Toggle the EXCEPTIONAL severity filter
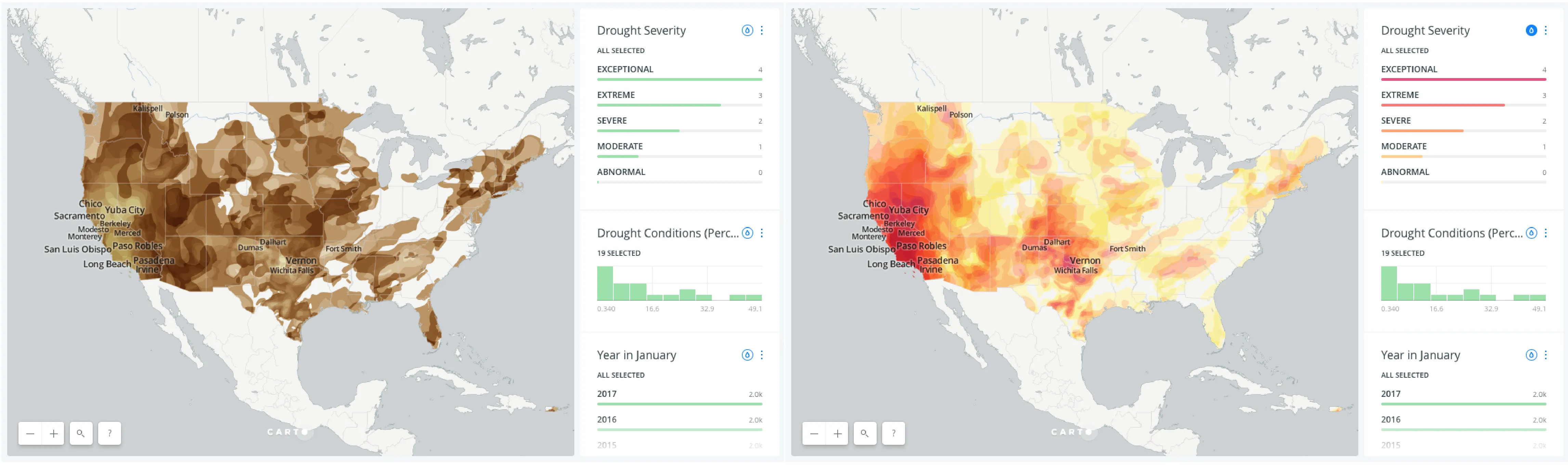1568x465 pixels. [625, 69]
